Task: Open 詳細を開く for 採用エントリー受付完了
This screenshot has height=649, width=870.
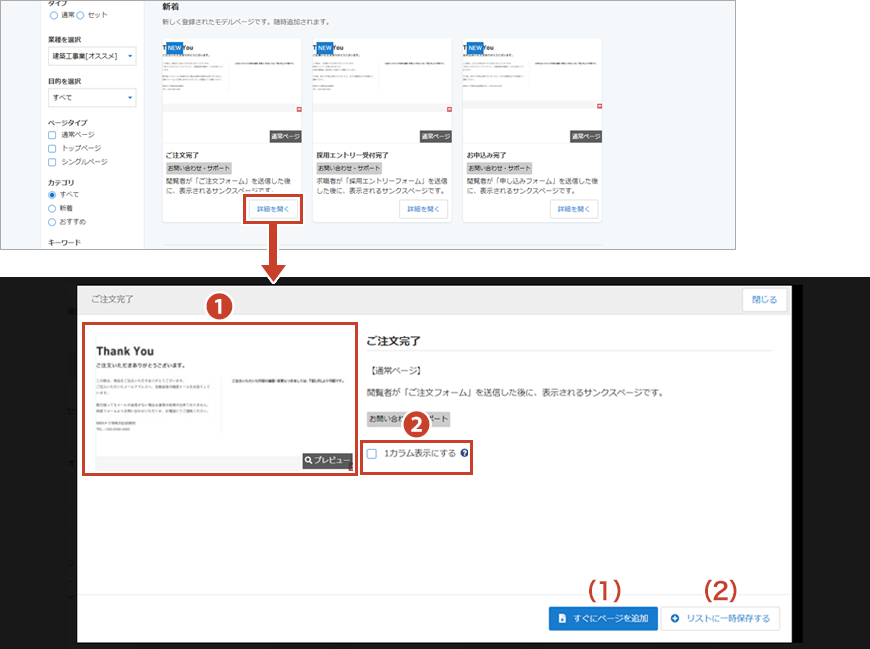Action: pos(423,209)
